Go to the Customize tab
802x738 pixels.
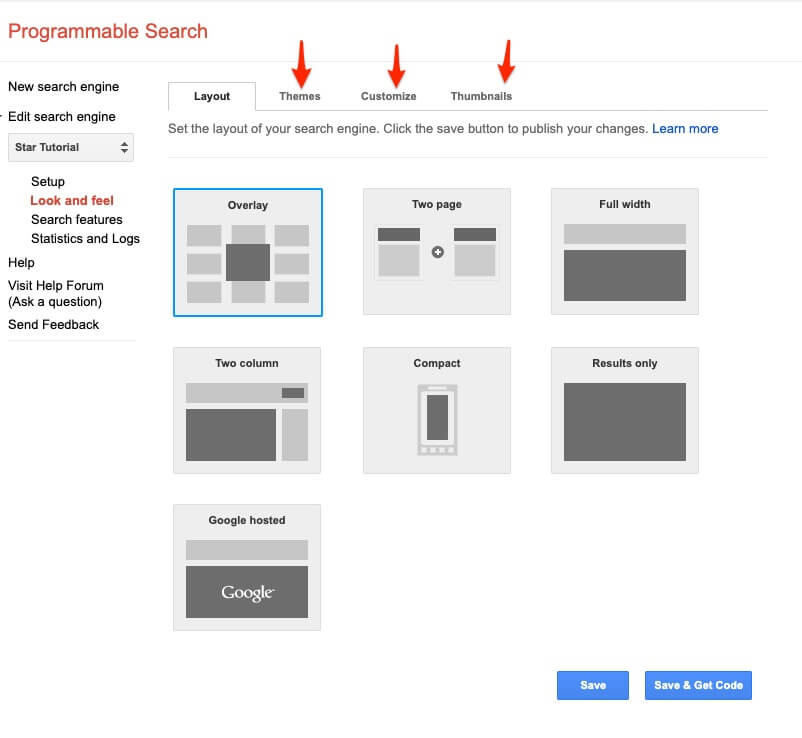(389, 96)
